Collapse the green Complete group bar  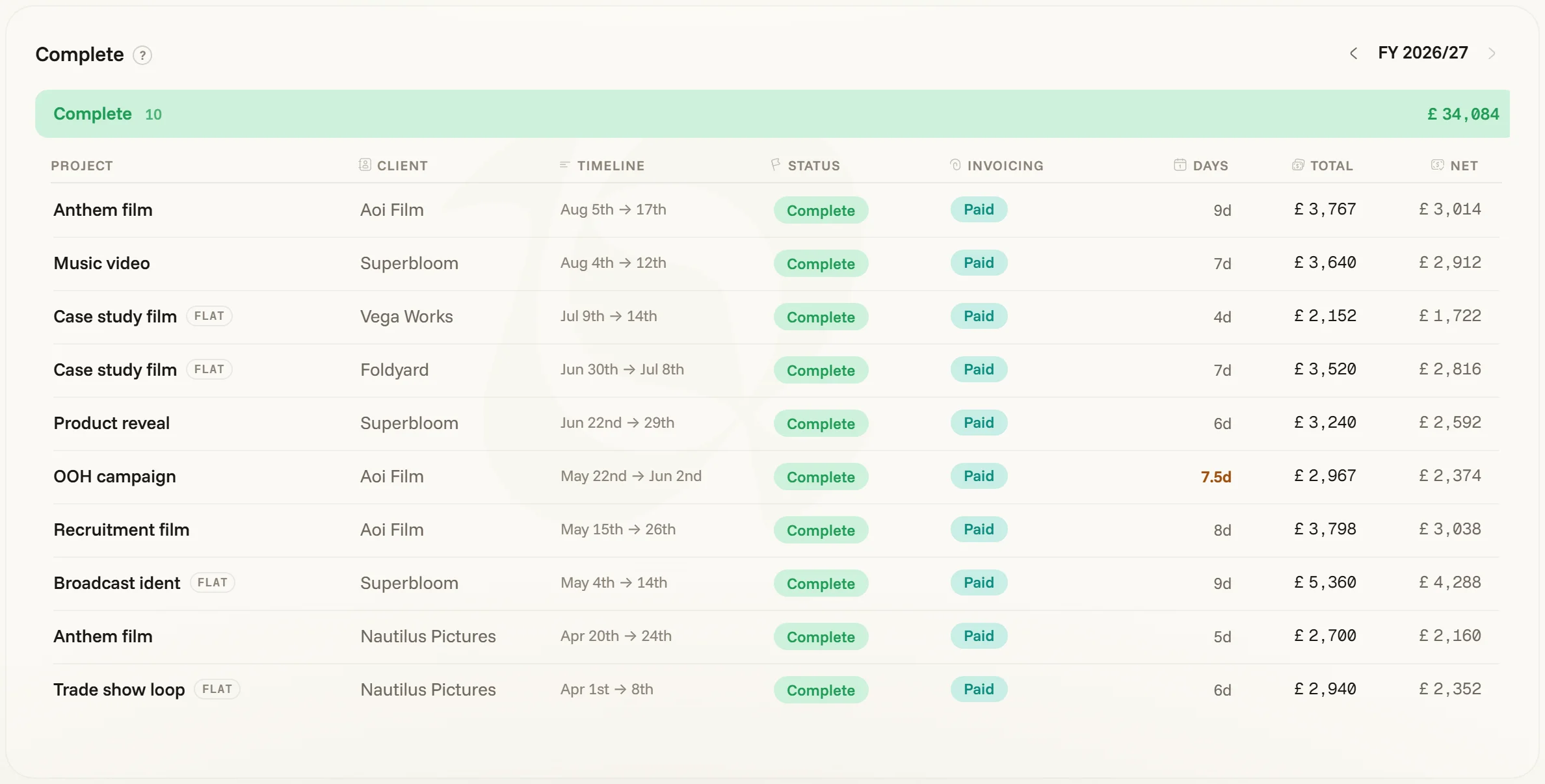click(x=773, y=114)
